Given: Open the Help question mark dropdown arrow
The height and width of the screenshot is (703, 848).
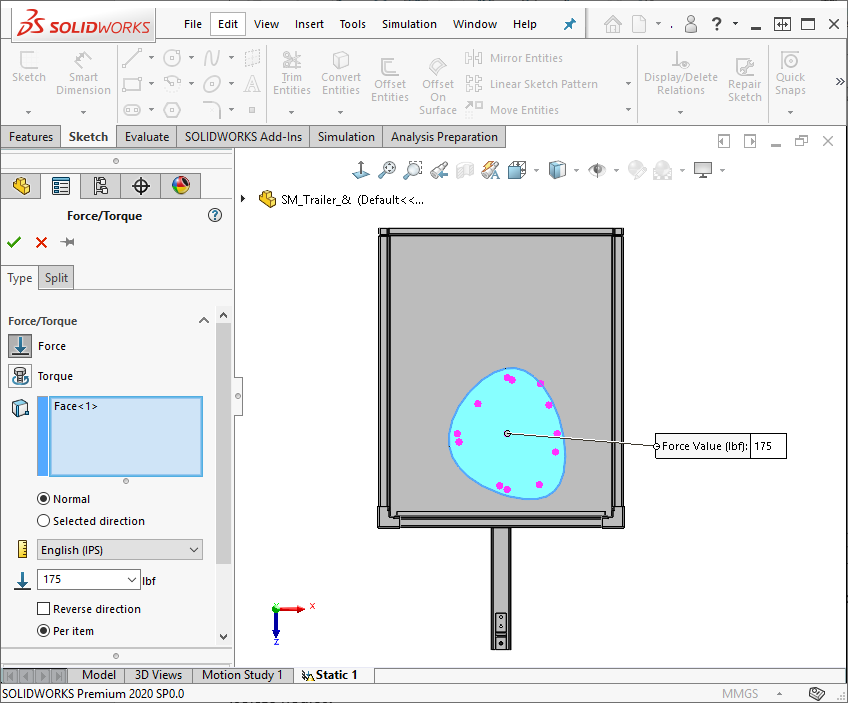Looking at the screenshot, I should (x=736, y=24).
